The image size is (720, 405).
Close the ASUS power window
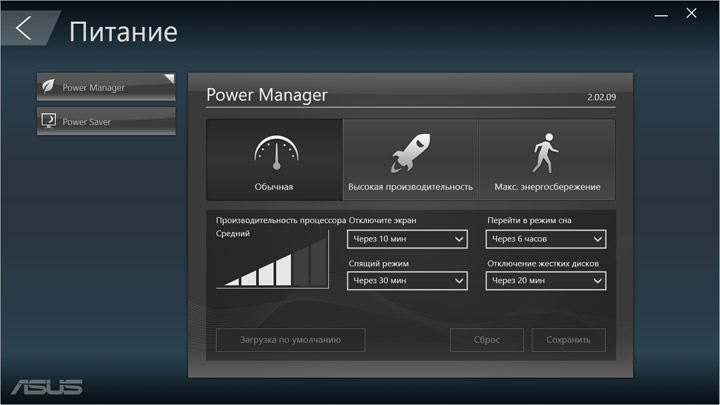(x=692, y=13)
